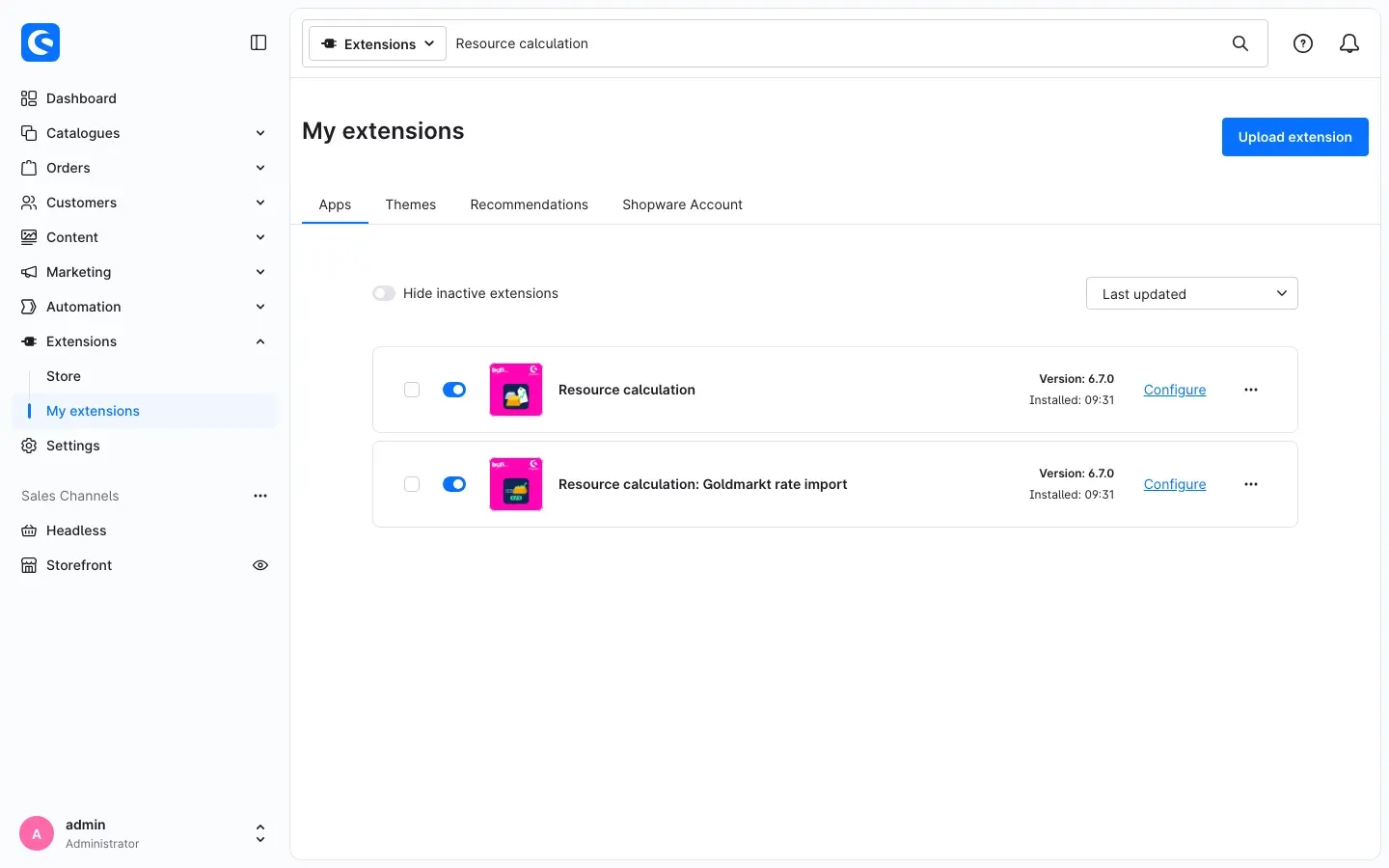Deactivate the Resource calculation extension toggle
This screenshot has height=868, width=1389.
click(454, 390)
